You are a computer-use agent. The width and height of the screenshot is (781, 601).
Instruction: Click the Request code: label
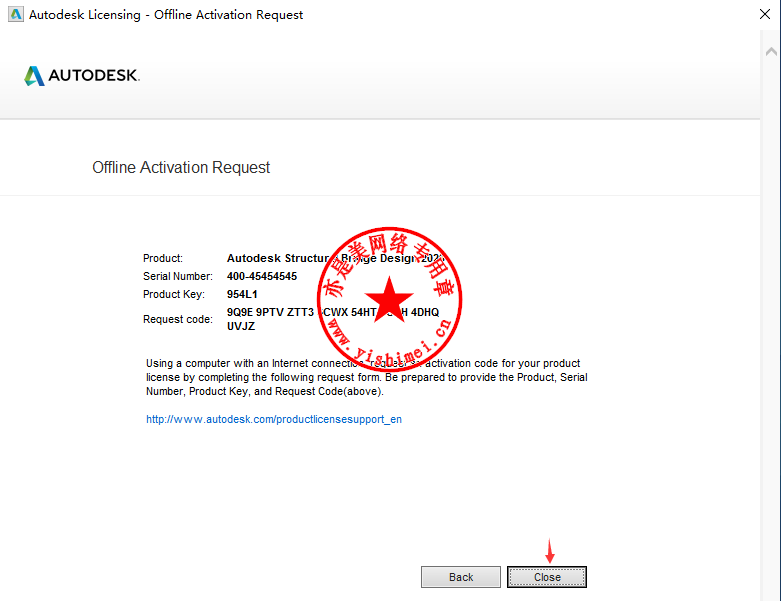[x=178, y=319]
